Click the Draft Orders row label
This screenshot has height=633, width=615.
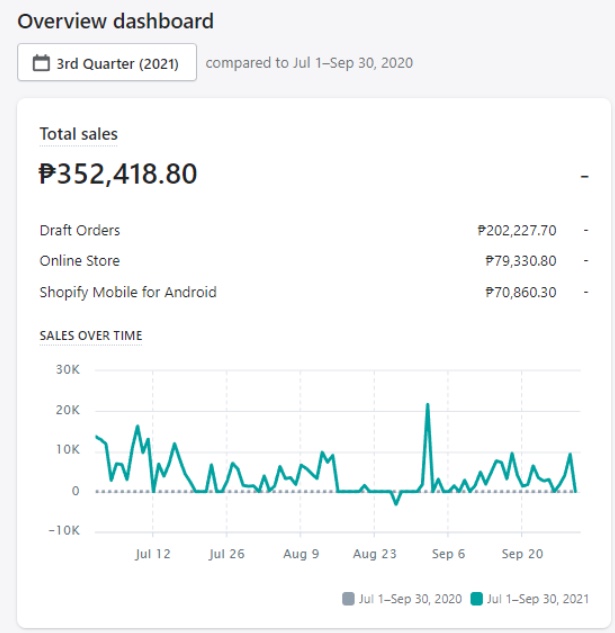(80, 231)
